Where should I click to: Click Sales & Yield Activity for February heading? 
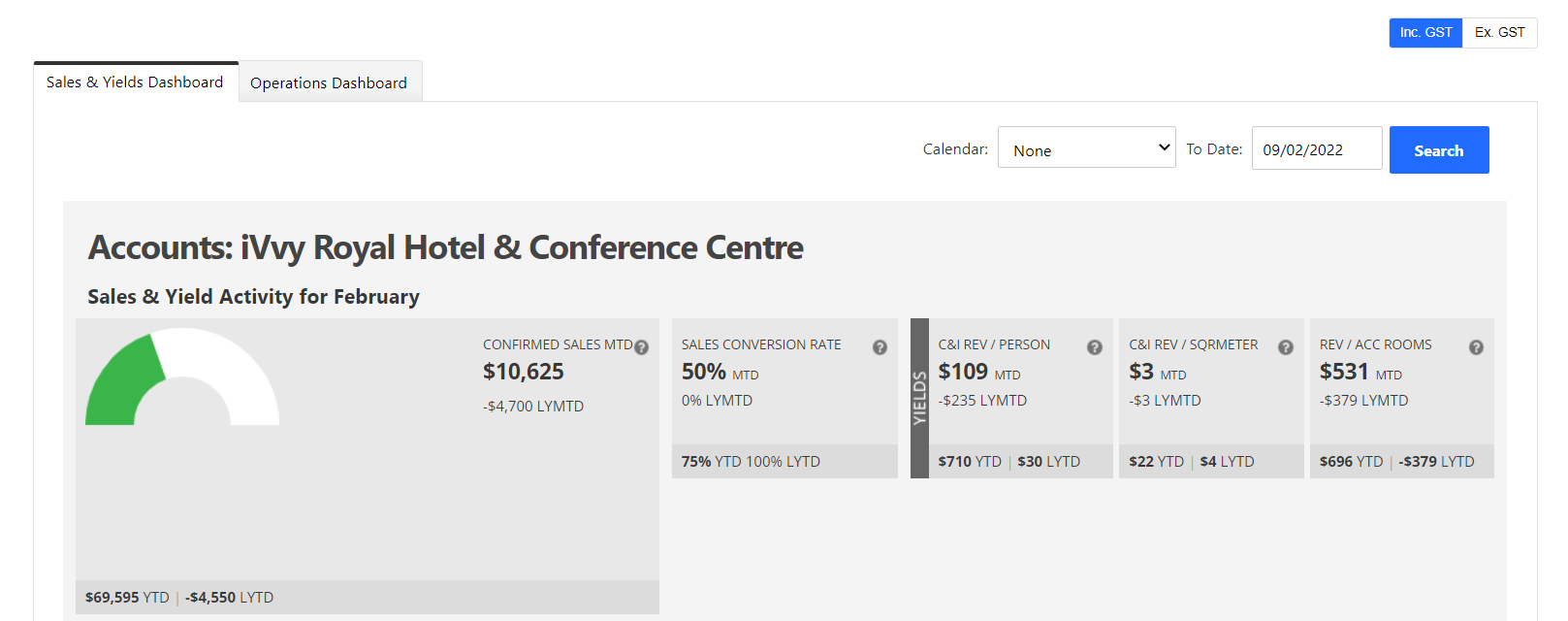click(x=253, y=297)
